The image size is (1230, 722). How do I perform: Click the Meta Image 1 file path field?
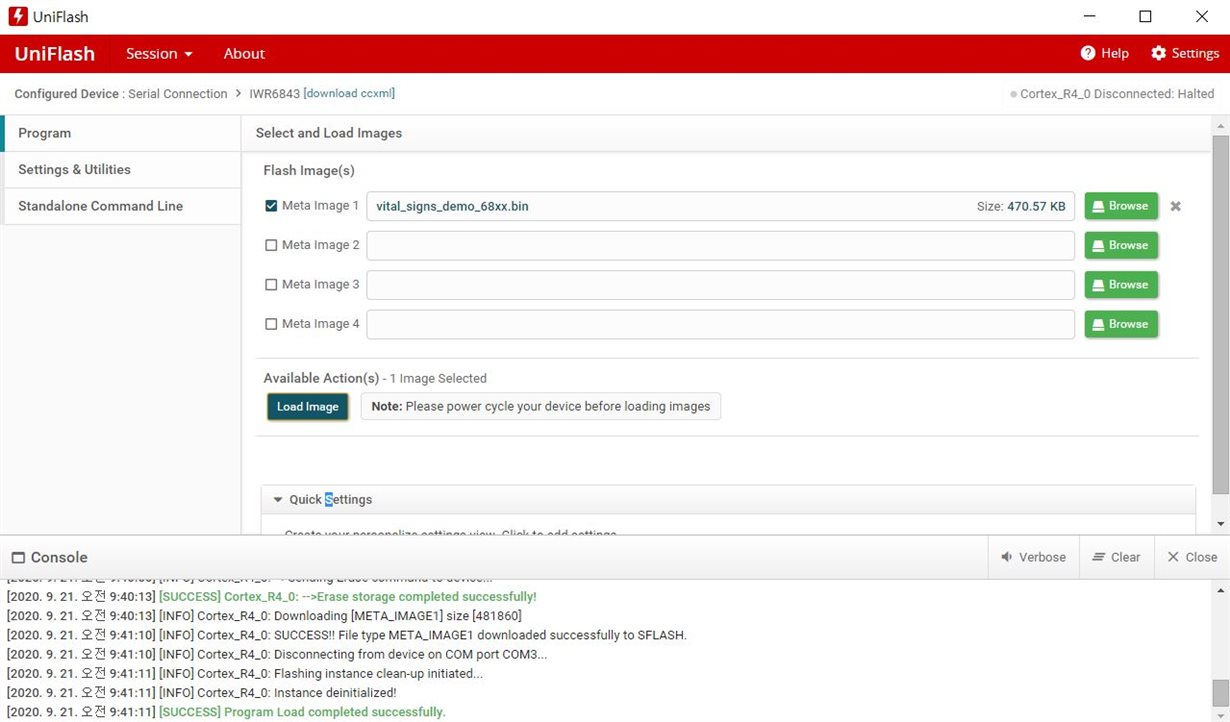[x=720, y=206]
